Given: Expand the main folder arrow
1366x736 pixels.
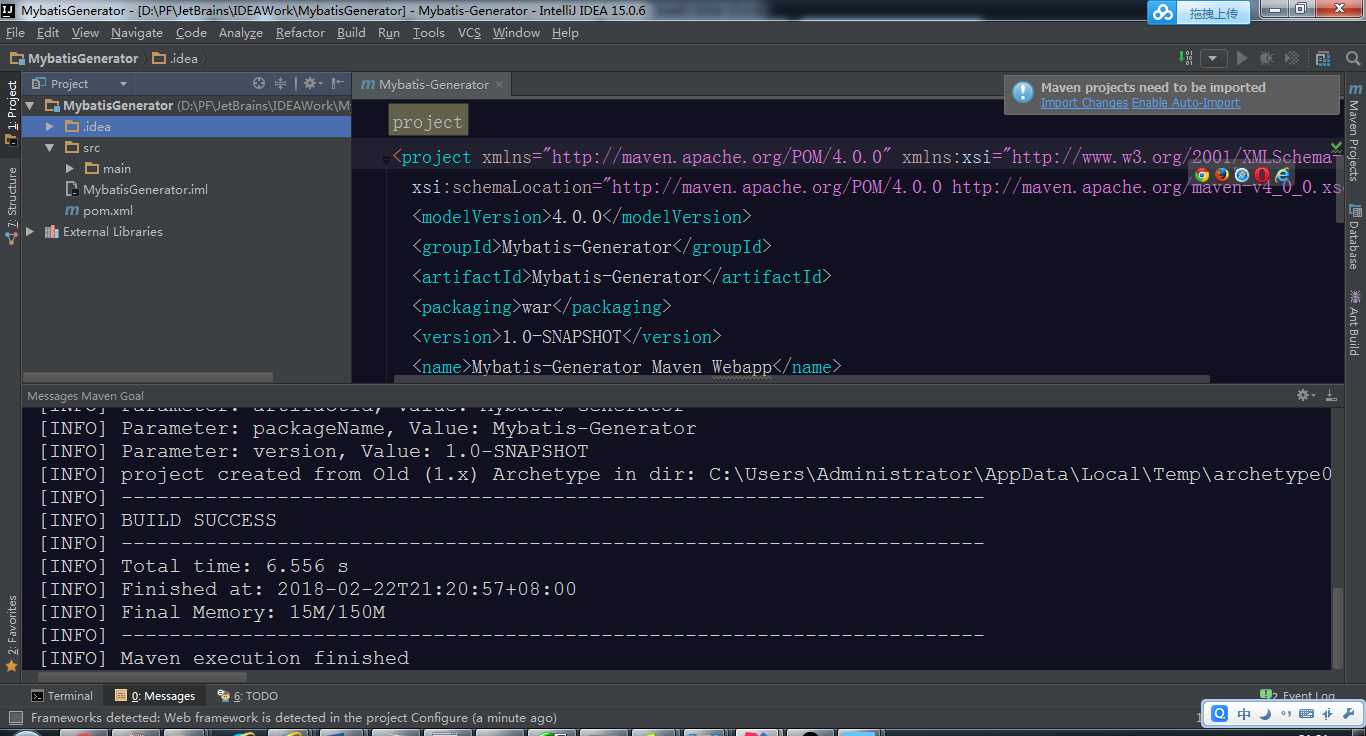Looking at the screenshot, I should (x=70, y=168).
